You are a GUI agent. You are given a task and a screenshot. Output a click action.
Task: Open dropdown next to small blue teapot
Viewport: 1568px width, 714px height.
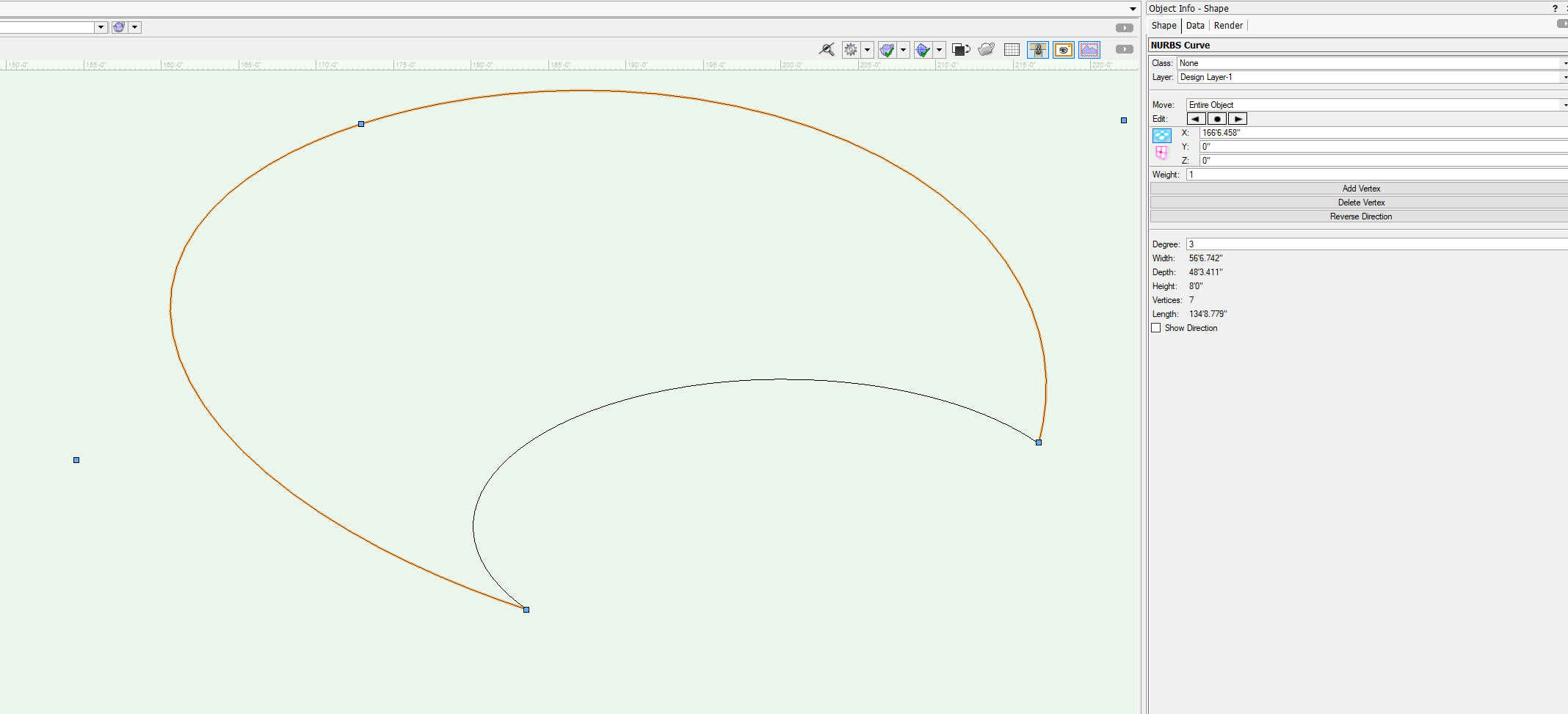pyautogui.click(x=135, y=27)
